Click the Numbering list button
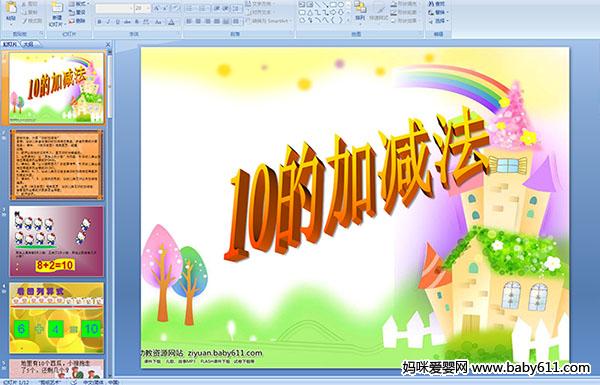 [204, 8]
